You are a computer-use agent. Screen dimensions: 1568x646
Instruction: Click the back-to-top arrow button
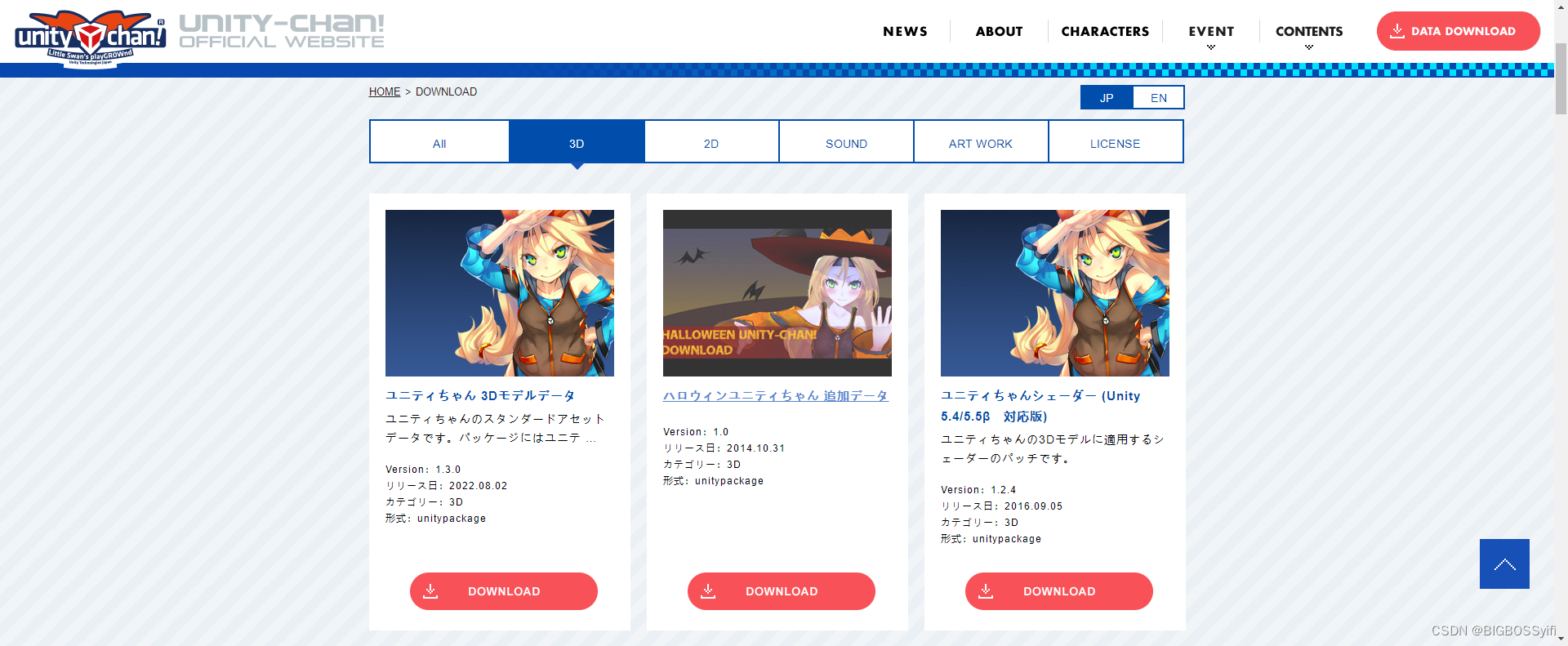[1504, 564]
